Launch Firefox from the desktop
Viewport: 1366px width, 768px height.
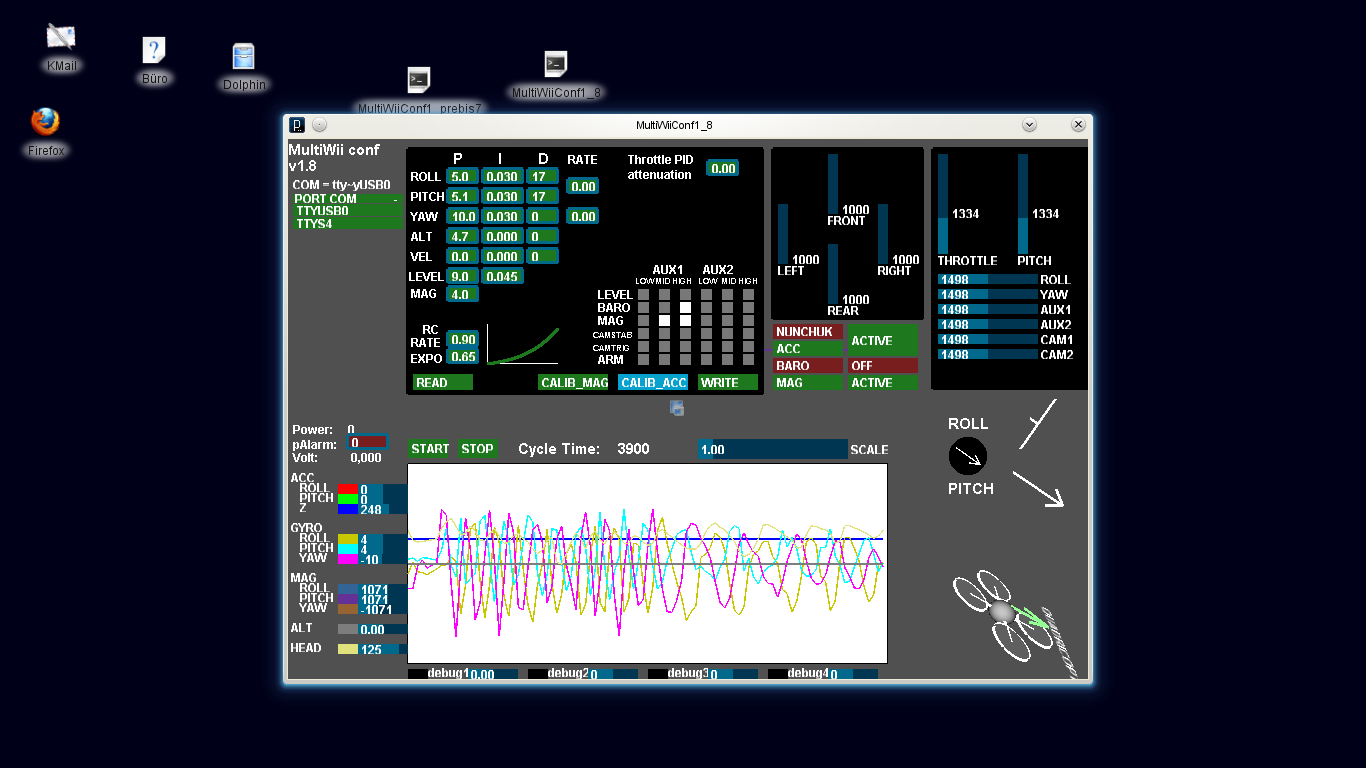pyautogui.click(x=45, y=122)
